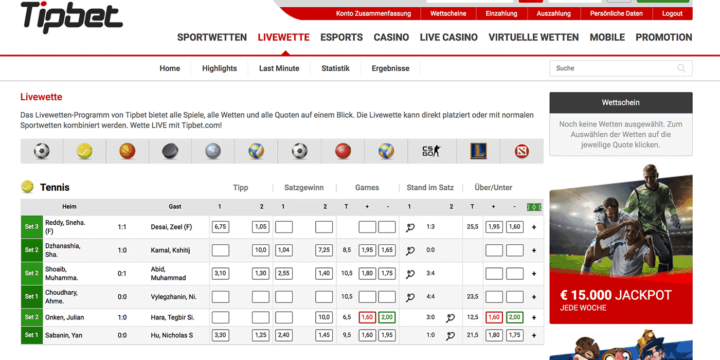Select the CS:GO esports filter icon
This screenshot has height=360, width=720.
pos(431,151)
